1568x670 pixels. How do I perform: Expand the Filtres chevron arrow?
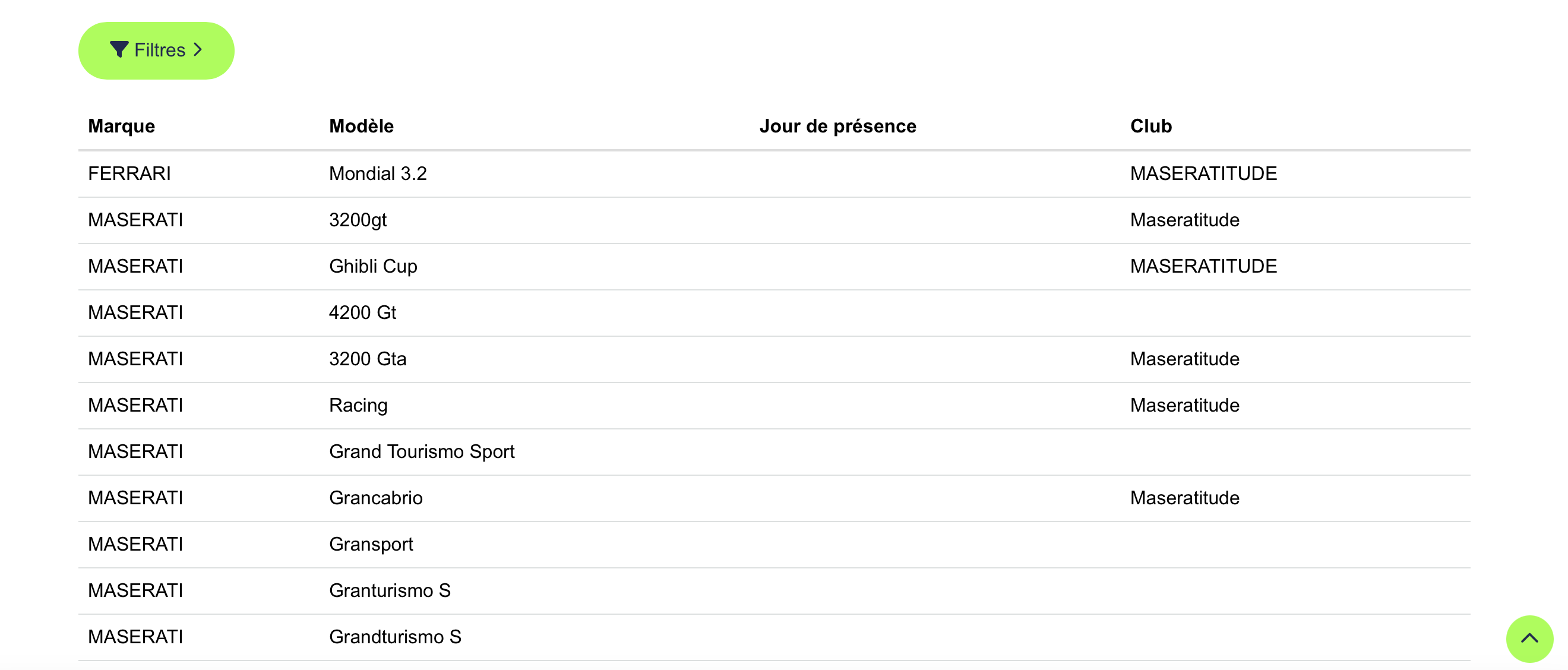(x=198, y=49)
